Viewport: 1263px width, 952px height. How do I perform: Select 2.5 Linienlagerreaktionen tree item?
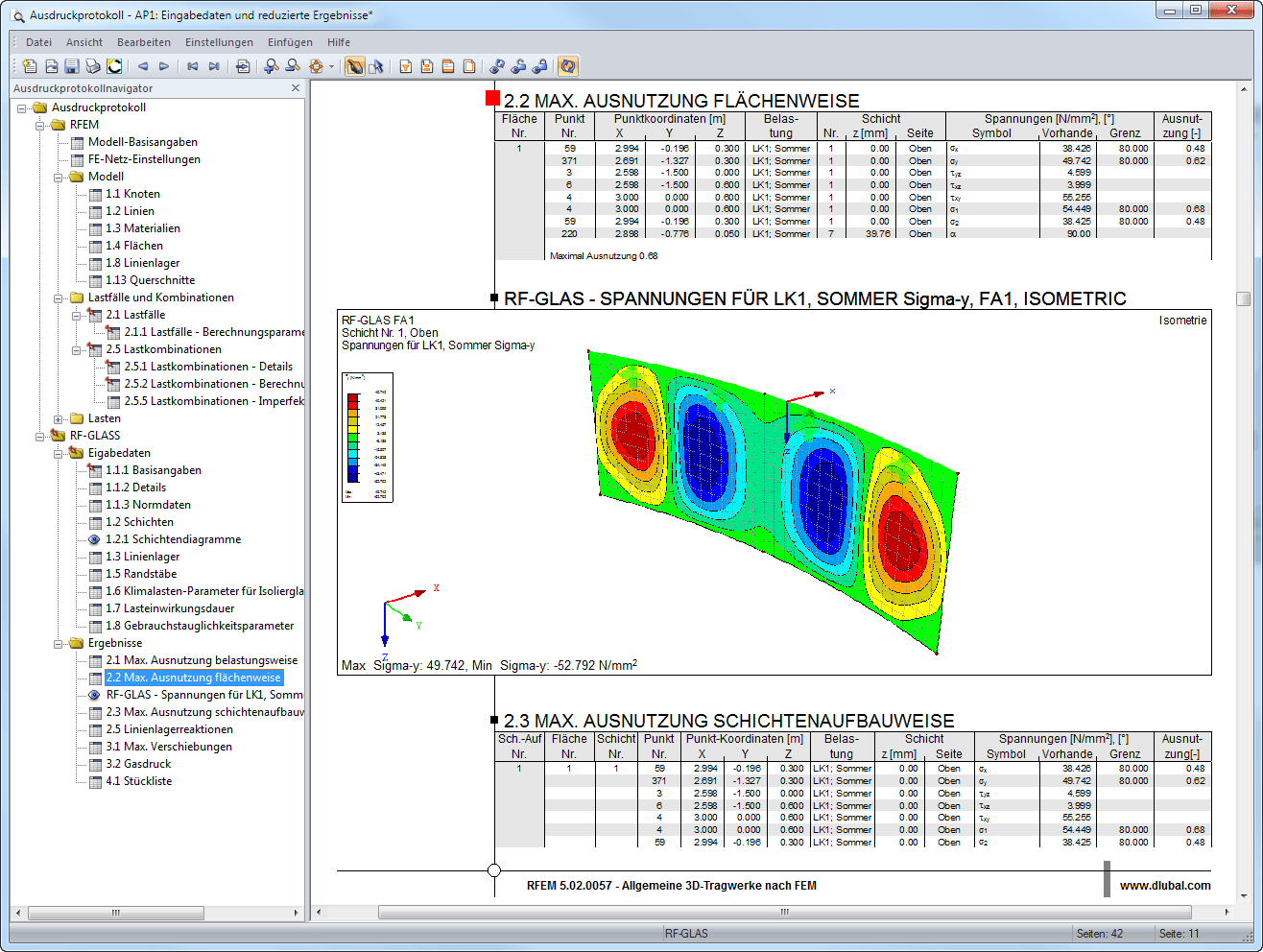pyautogui.click(x=169, y=729)
